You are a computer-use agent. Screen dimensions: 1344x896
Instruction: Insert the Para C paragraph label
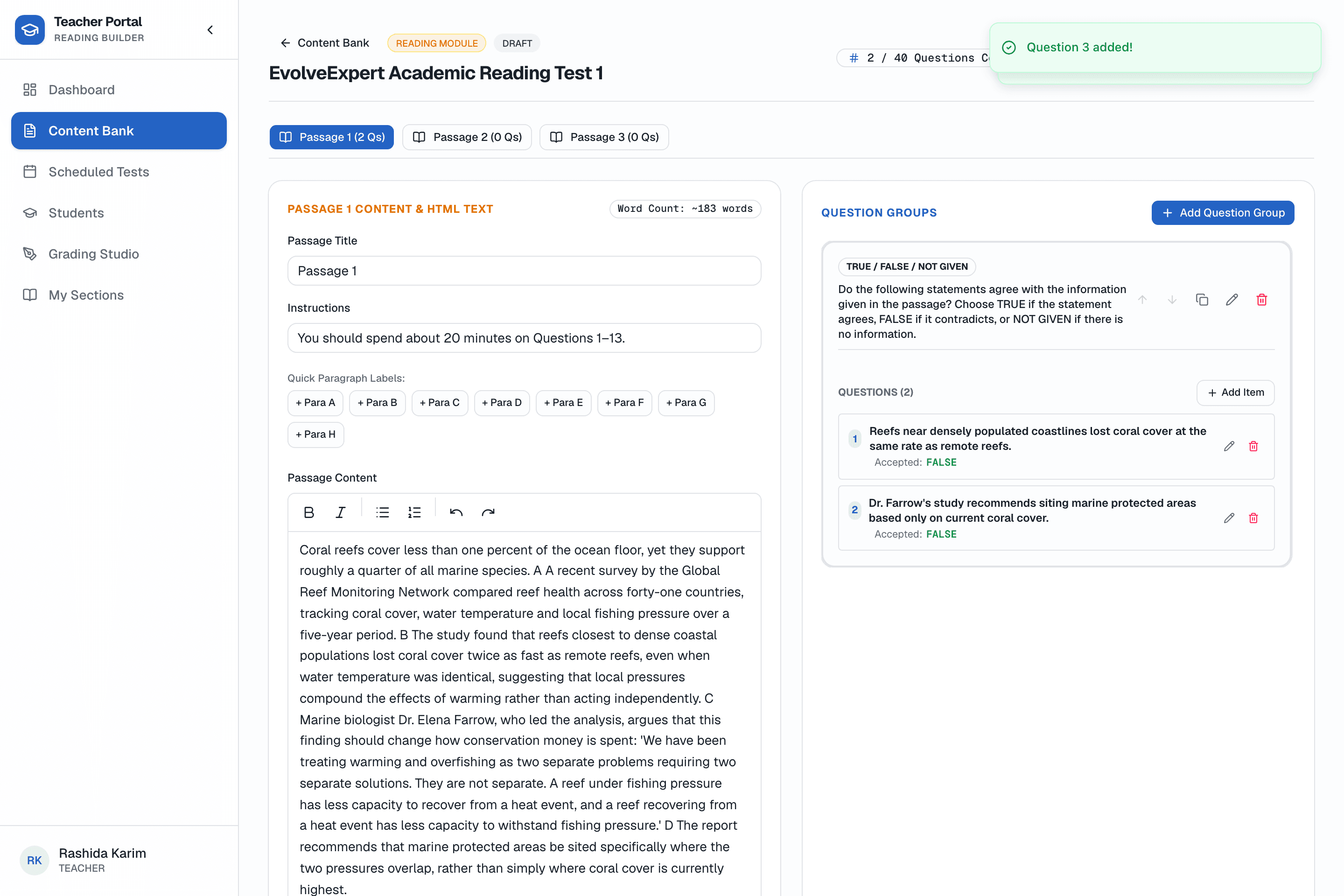440,403
